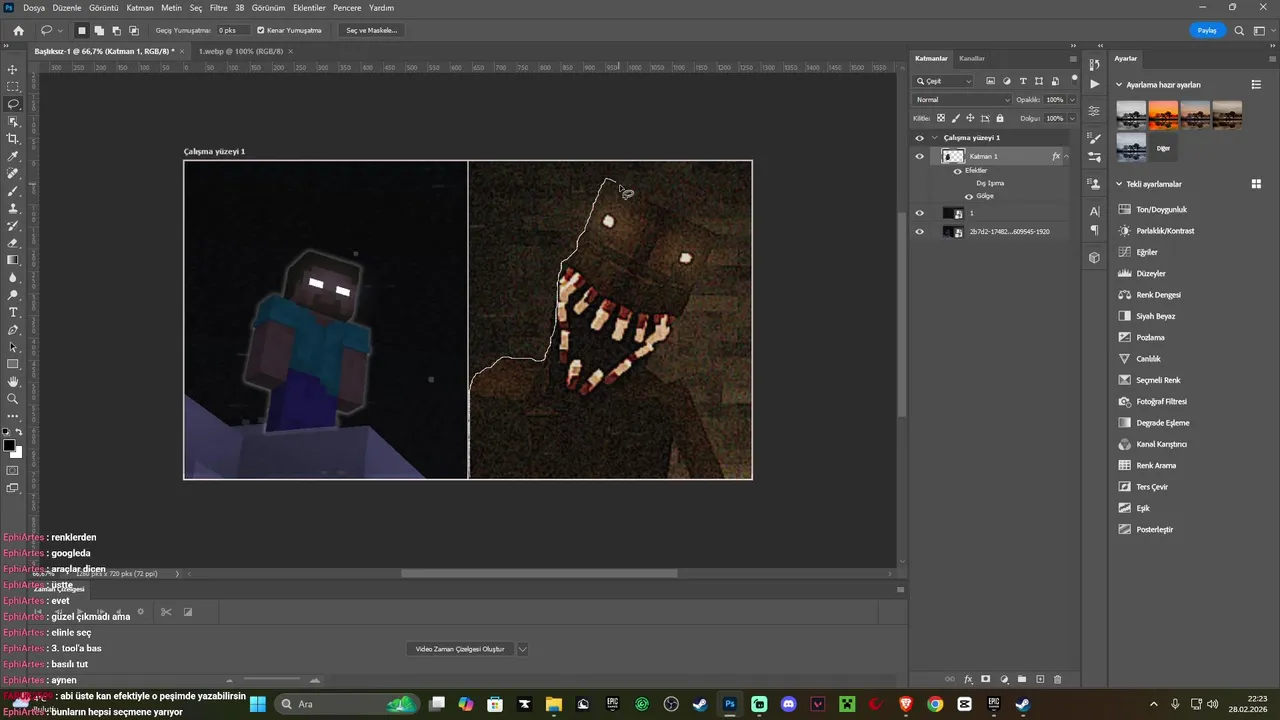Select the Crop tool
Screen dimensions: 1280x720
[13, 139]
